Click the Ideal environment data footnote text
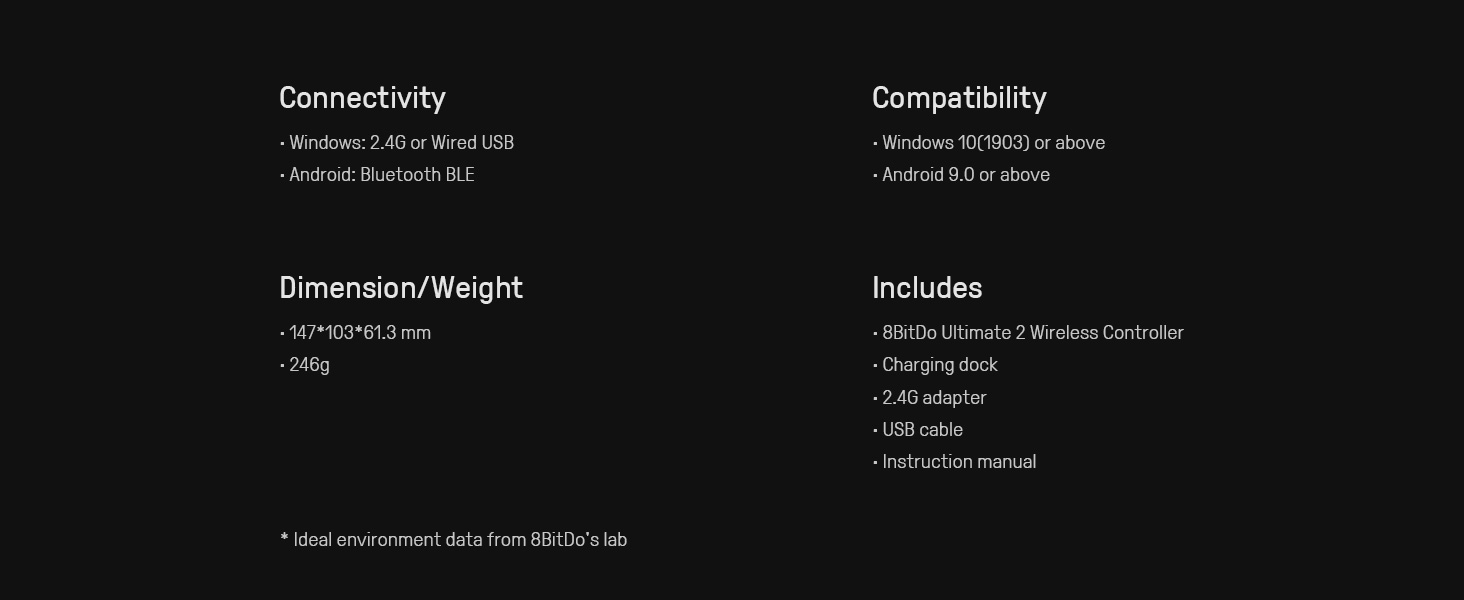 click(x=460, y=540)
